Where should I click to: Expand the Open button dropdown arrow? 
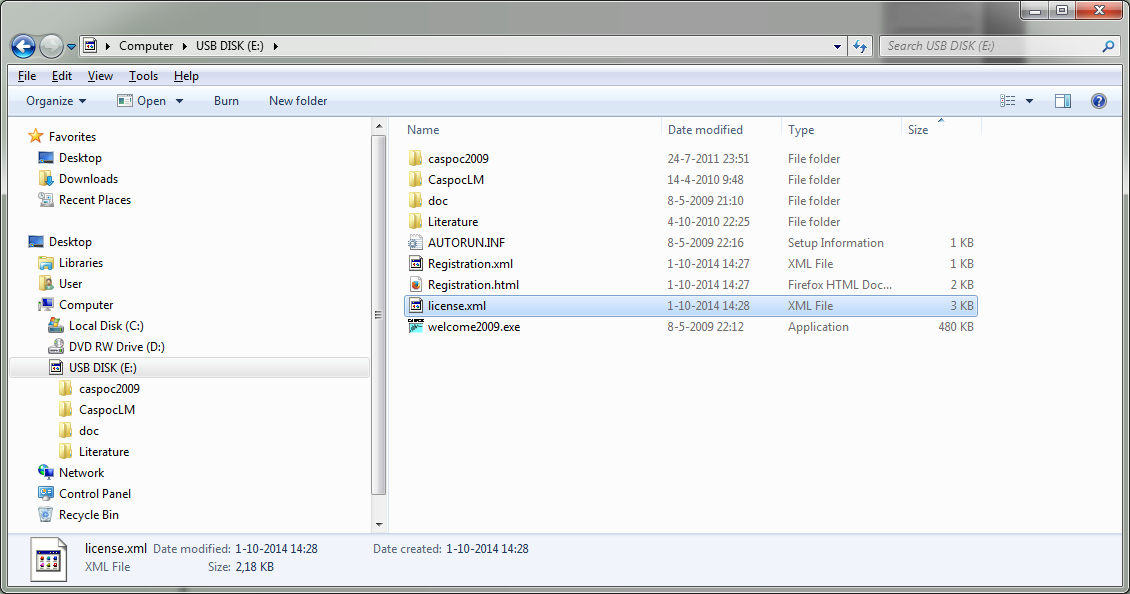coord(180,101)
